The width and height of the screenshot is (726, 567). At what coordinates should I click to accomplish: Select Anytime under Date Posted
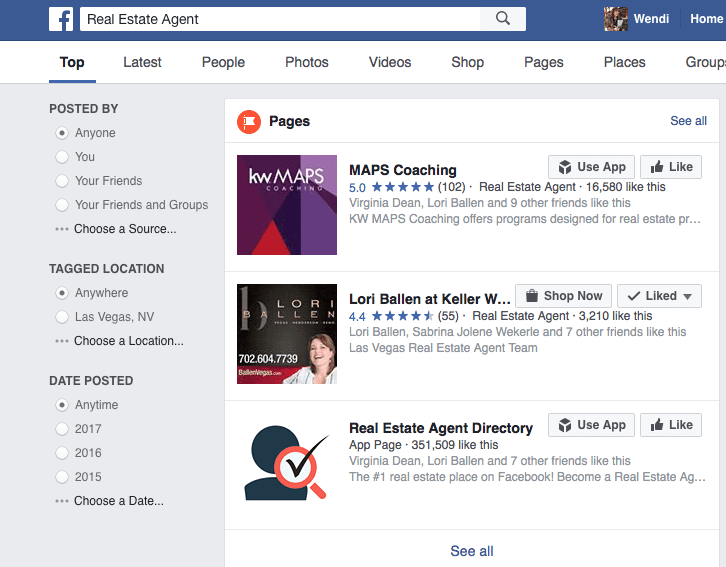pyautogui.click(x=62, y=405)
